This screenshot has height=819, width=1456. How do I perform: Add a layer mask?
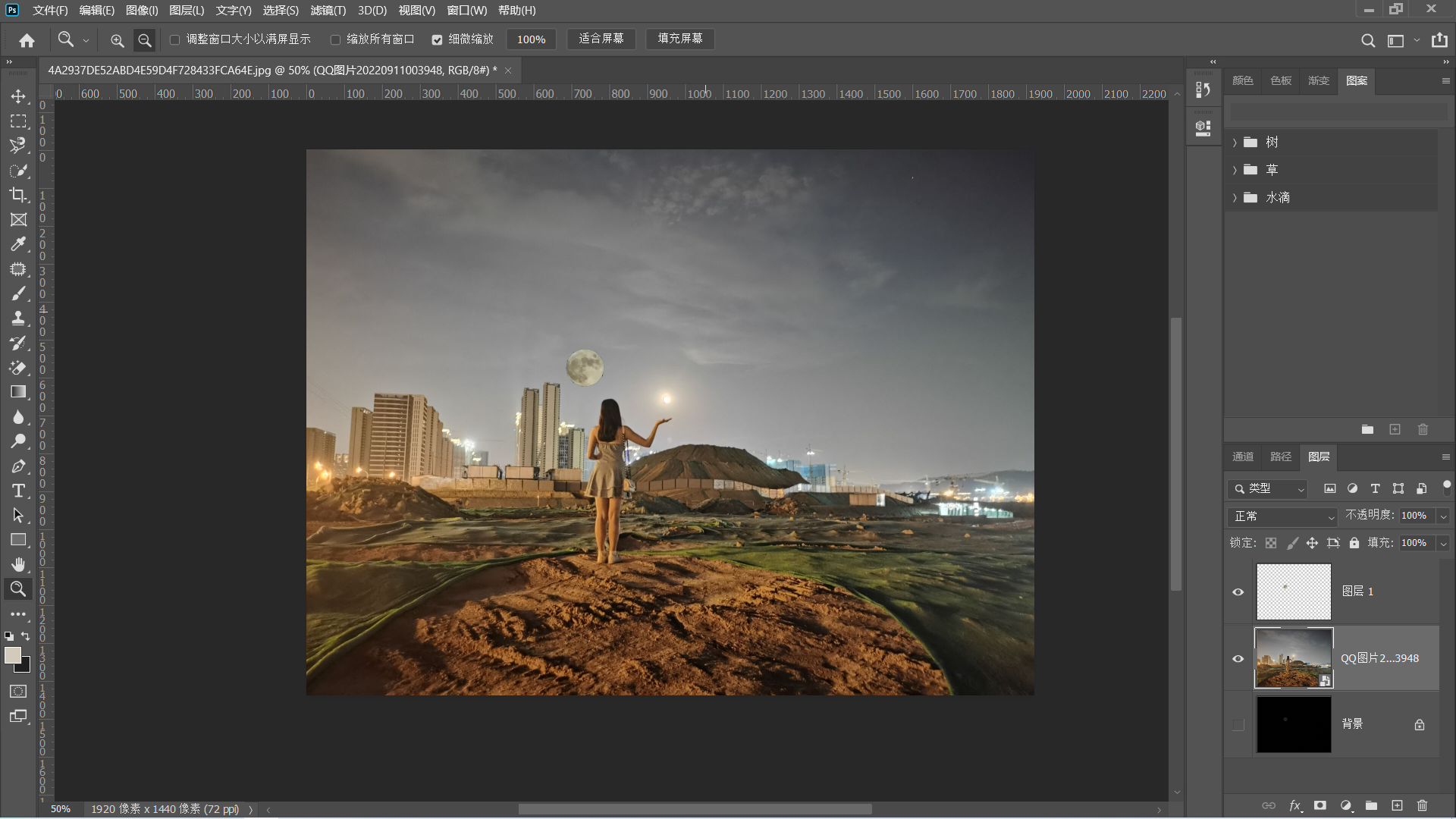1320,805
